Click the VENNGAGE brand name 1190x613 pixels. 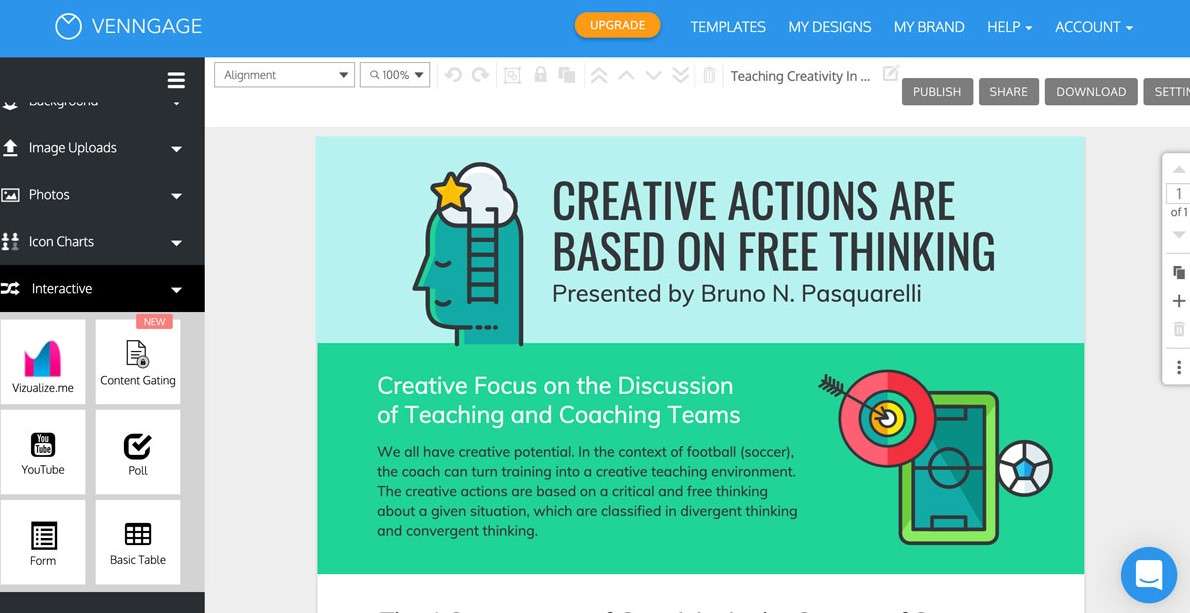pos(146,27)
